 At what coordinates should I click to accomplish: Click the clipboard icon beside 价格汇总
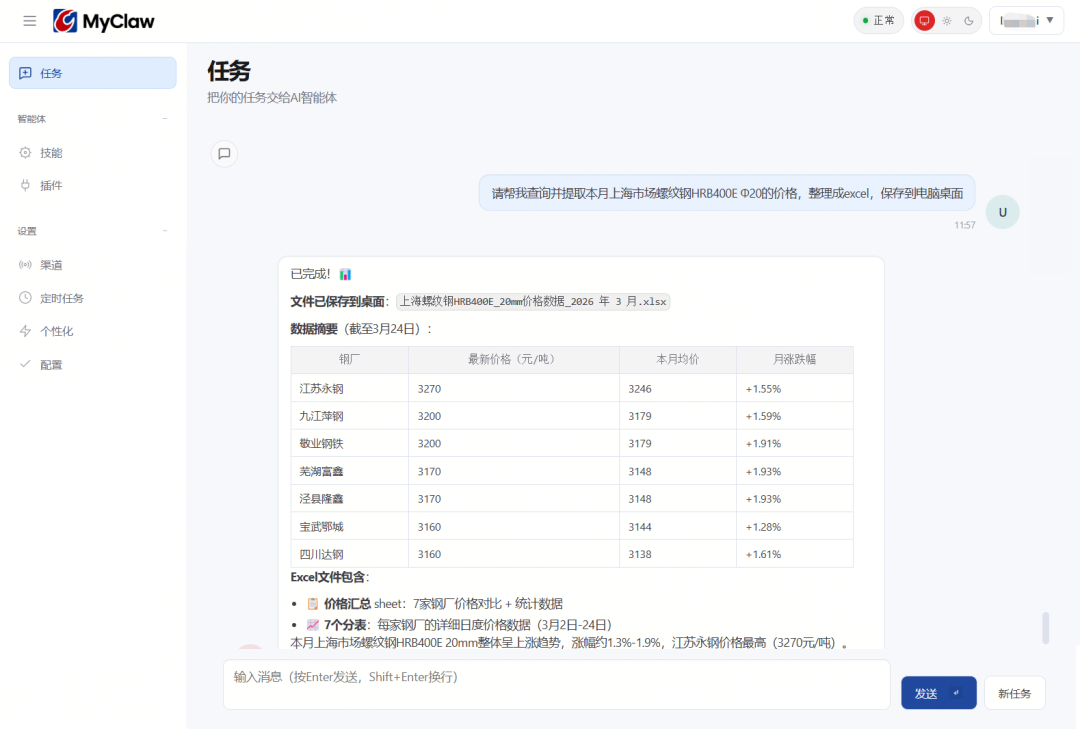tap(313, 604)
